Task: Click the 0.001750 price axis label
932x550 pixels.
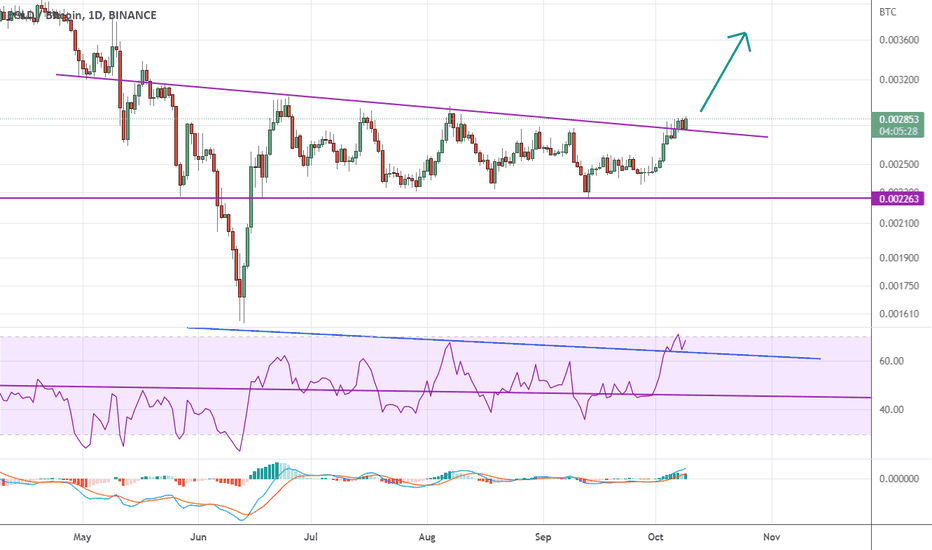Action: click(899, 286)
